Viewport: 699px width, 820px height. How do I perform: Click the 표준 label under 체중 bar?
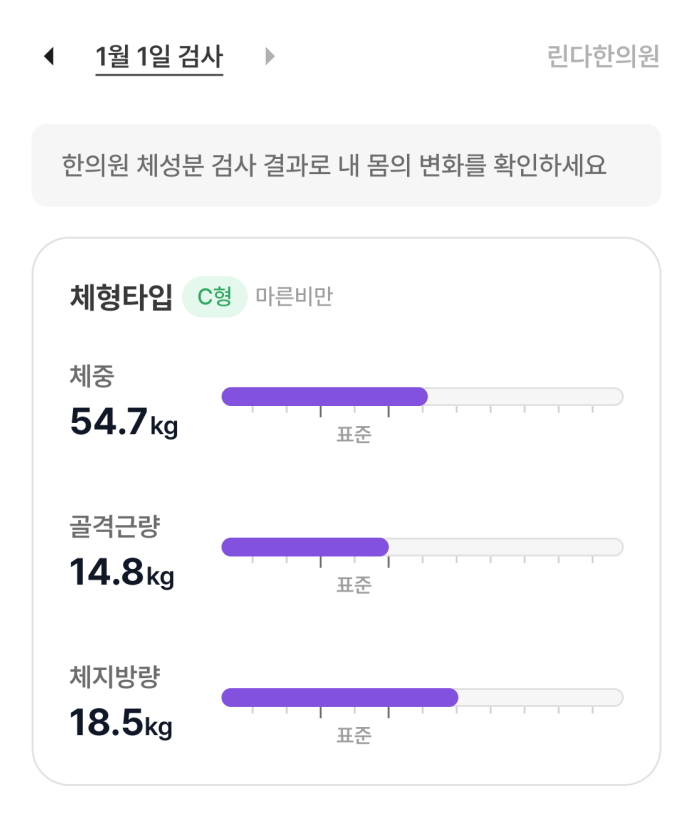coord(354,435)
